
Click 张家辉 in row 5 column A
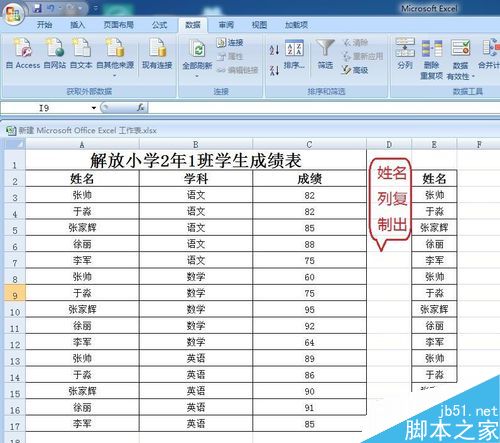pyautogui.click(x=82, y=228)
